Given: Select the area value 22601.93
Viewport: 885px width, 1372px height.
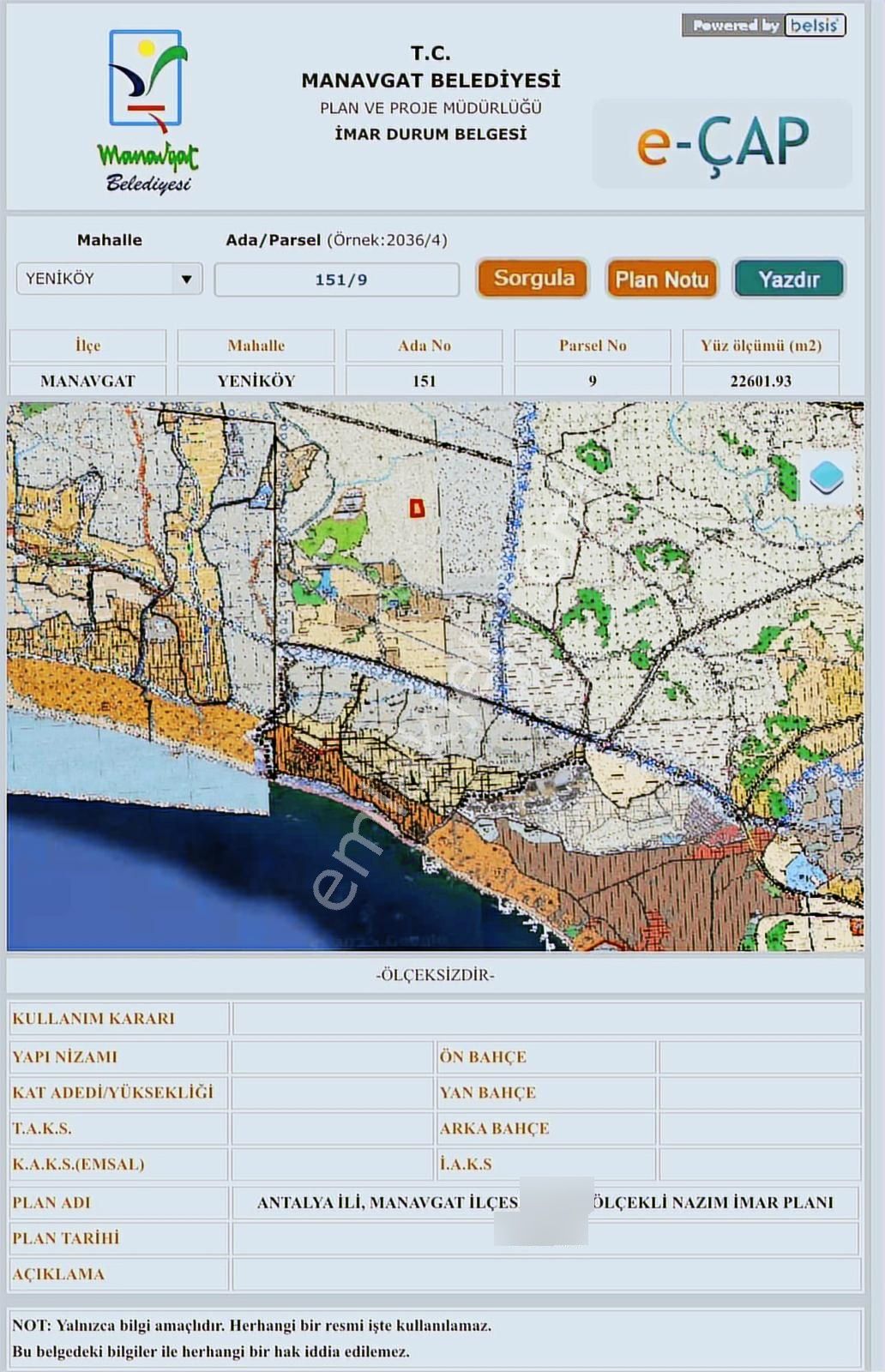Looking at the screenshot, I should pos(761,381).
